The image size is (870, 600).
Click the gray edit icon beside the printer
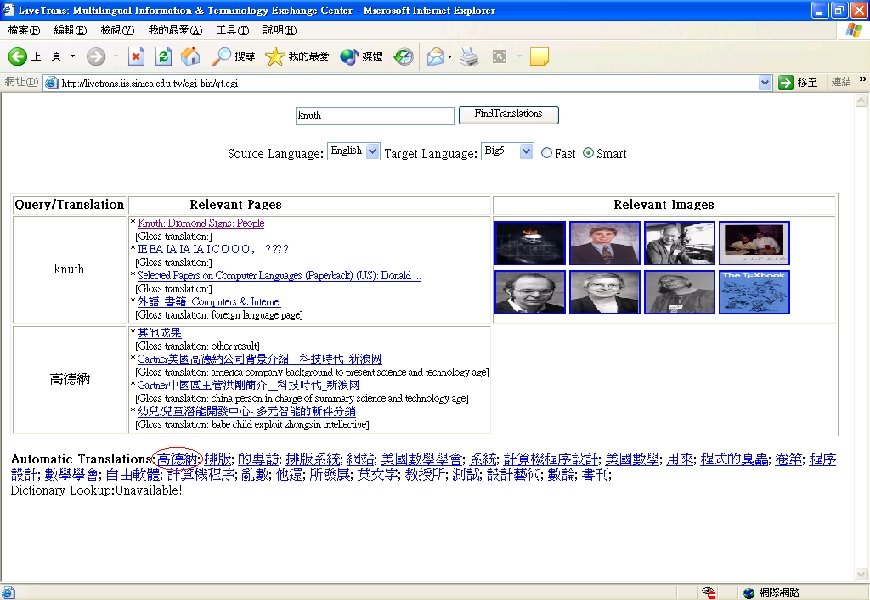pyautogui.click(x=499, y=56)
